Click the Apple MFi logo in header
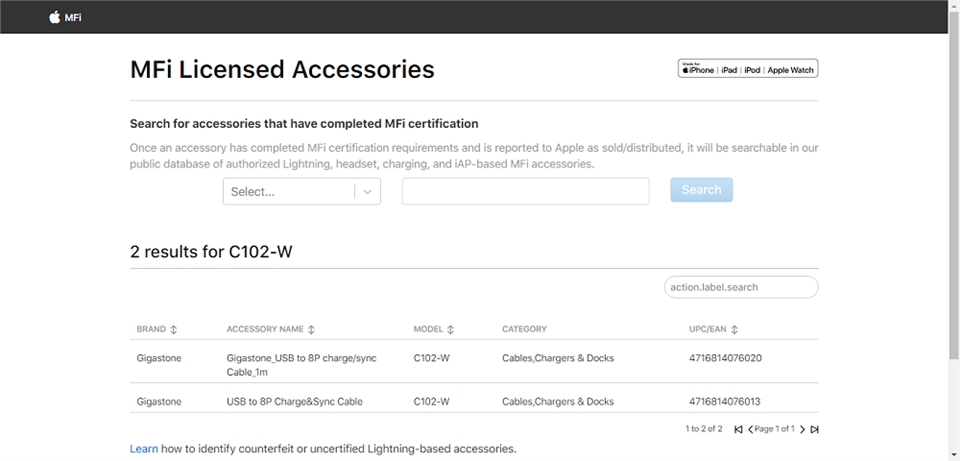 [65, 17]
